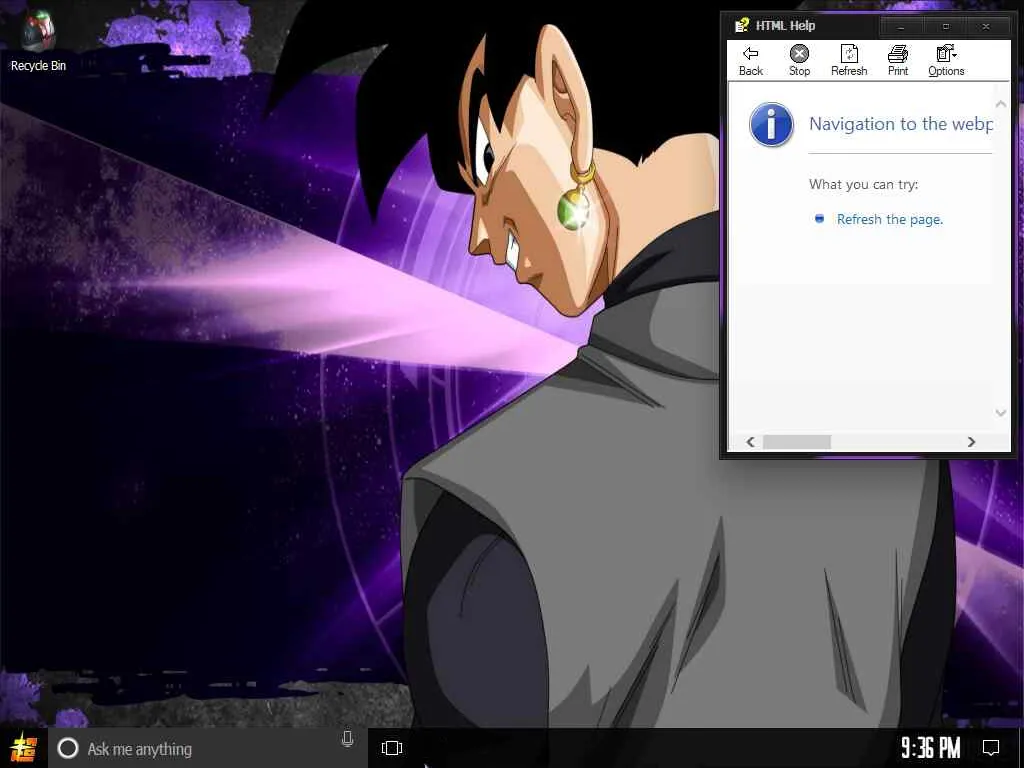The width and height of the screenshot is (1024, 768).
Task: Minimize the HTML Help window
Action: coord(901,27)
